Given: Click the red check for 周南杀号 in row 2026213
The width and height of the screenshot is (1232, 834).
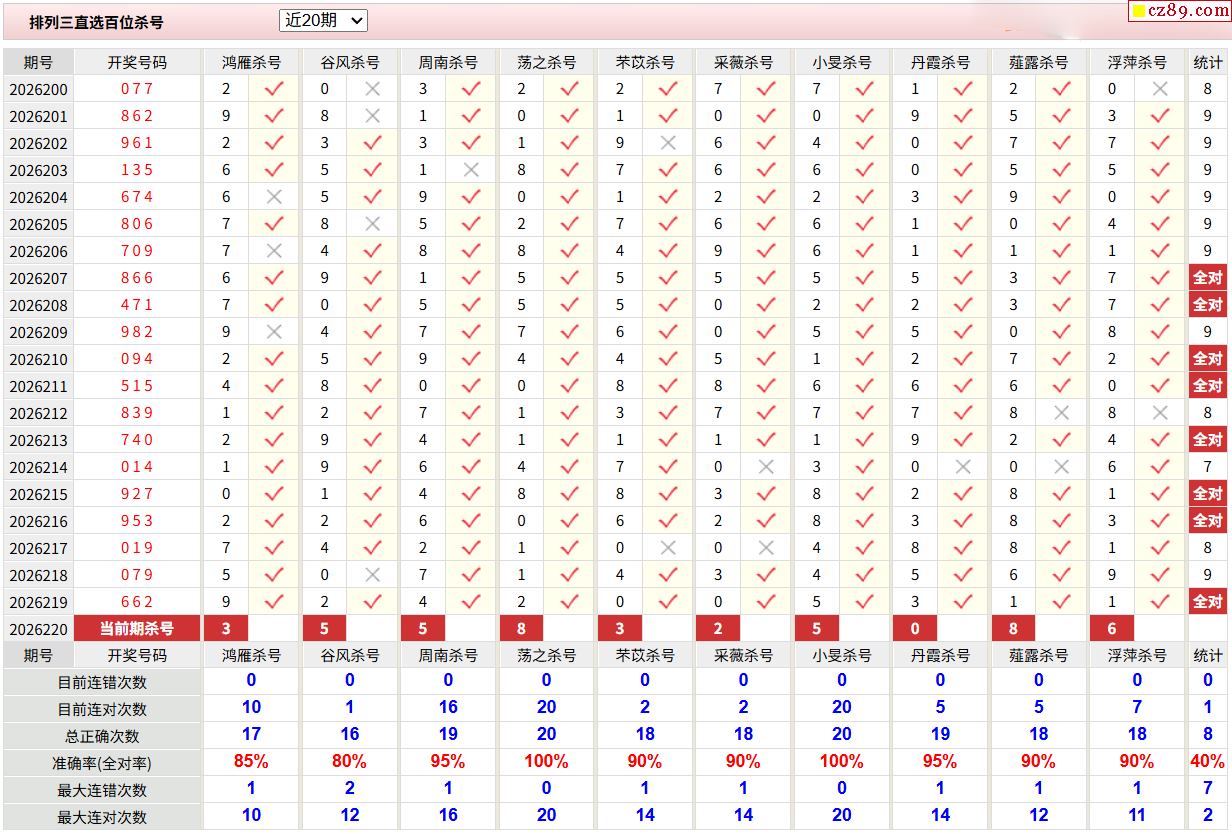Looking at the screenshot, I should pos(471,440).
